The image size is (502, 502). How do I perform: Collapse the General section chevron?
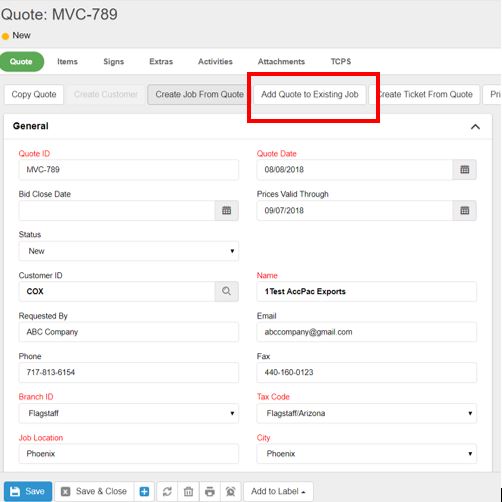pyautogui.click(x=475, y=127)
